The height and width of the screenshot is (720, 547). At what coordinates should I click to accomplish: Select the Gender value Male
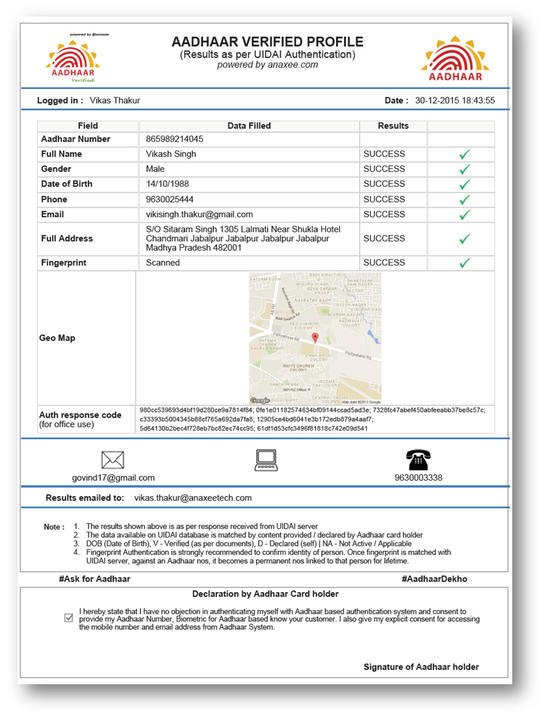click(x=155, y=169)
